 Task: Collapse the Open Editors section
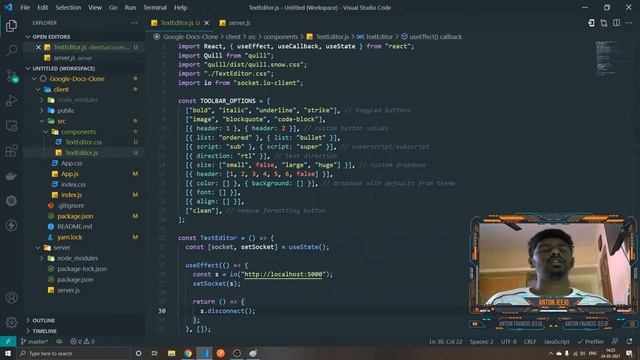(x=84, y=37)
